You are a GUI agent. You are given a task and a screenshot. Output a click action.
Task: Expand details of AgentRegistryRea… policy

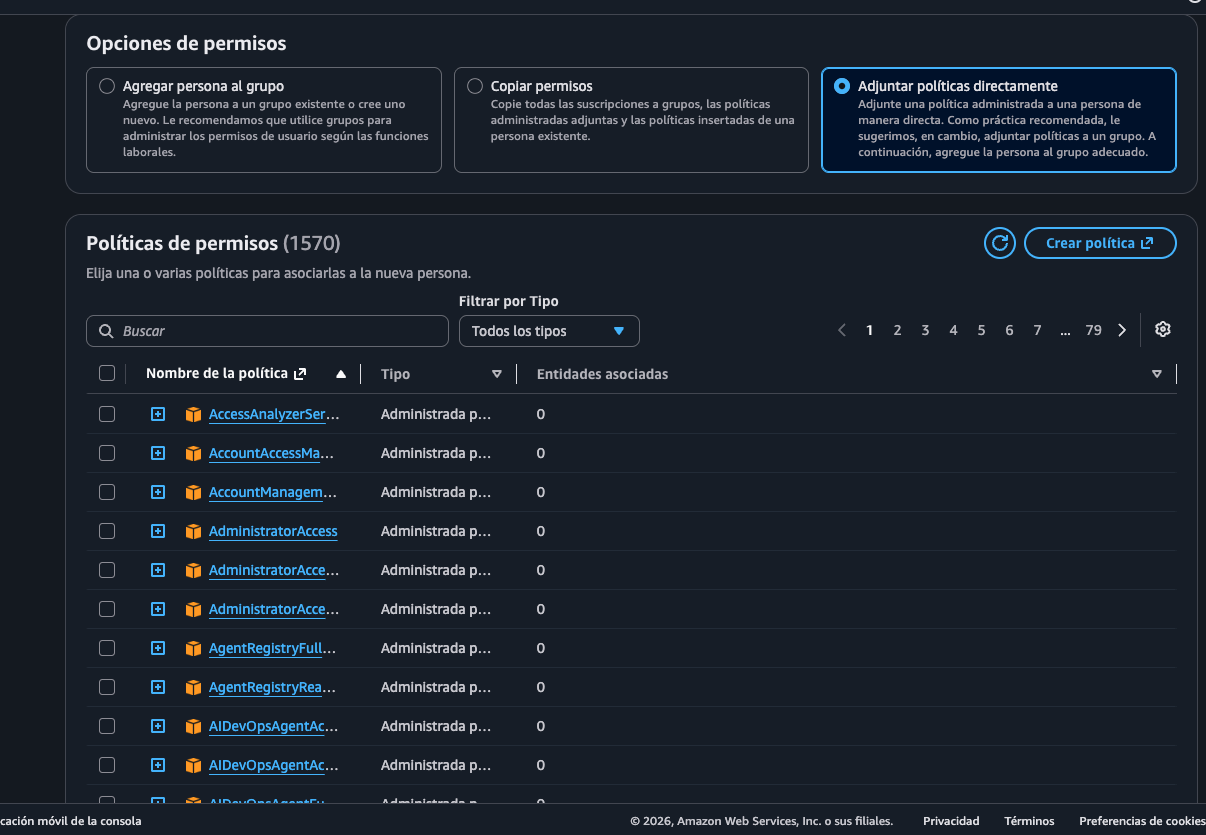(x=158, y=687)
